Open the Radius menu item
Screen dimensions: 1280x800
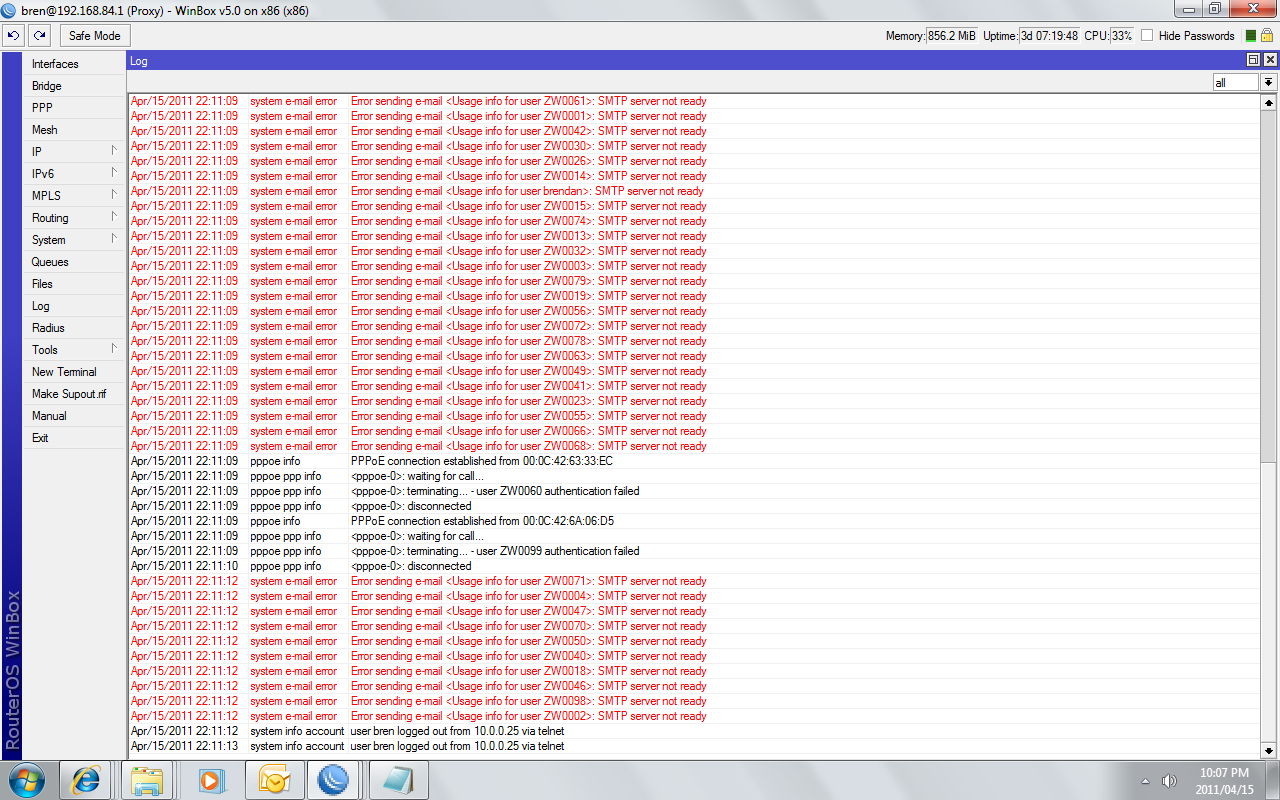point(75,328)
